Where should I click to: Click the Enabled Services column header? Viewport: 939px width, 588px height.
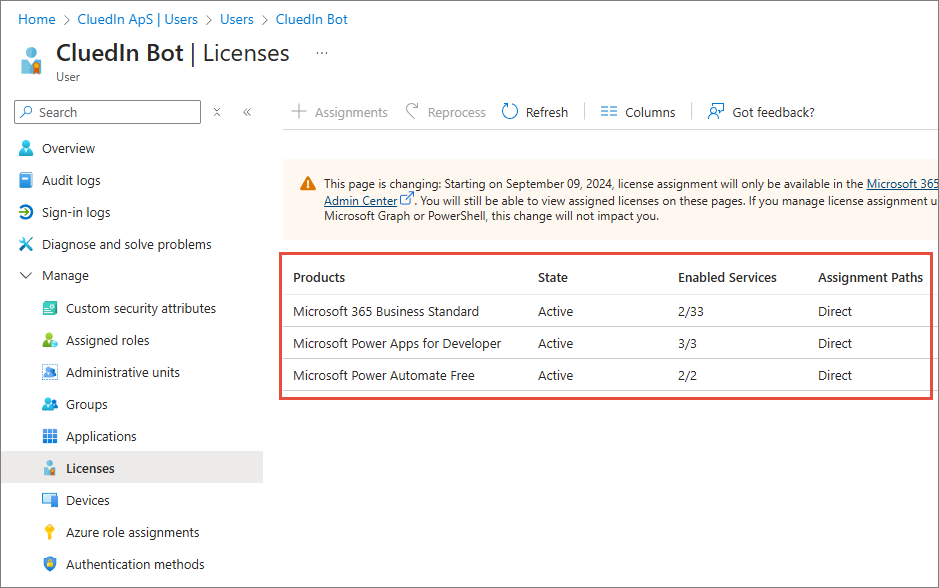727,277
